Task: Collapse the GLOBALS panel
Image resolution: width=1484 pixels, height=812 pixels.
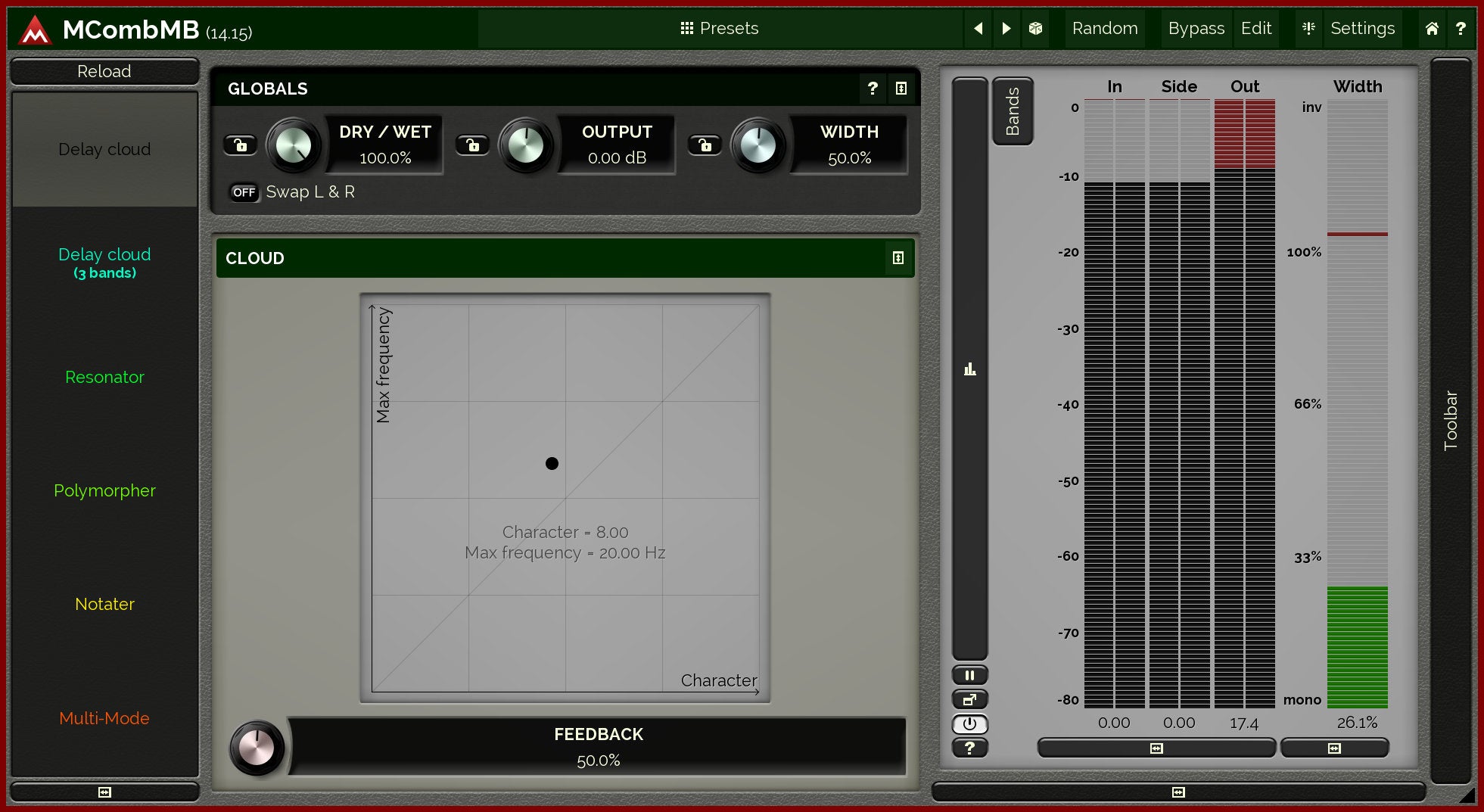Action: pyautogui.click(x=901, y=89)
